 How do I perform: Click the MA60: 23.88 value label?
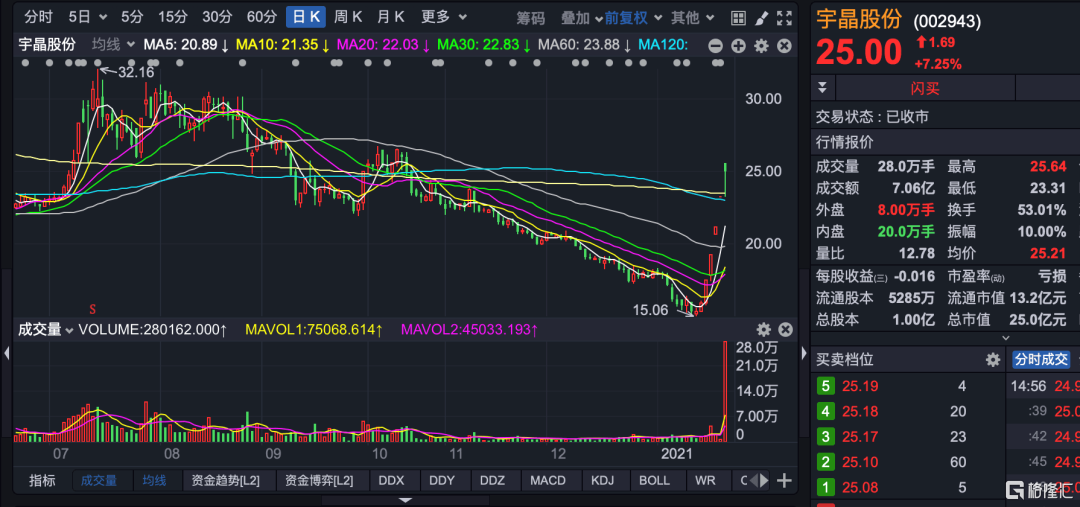pyautogui.click(x=585, y=45)
